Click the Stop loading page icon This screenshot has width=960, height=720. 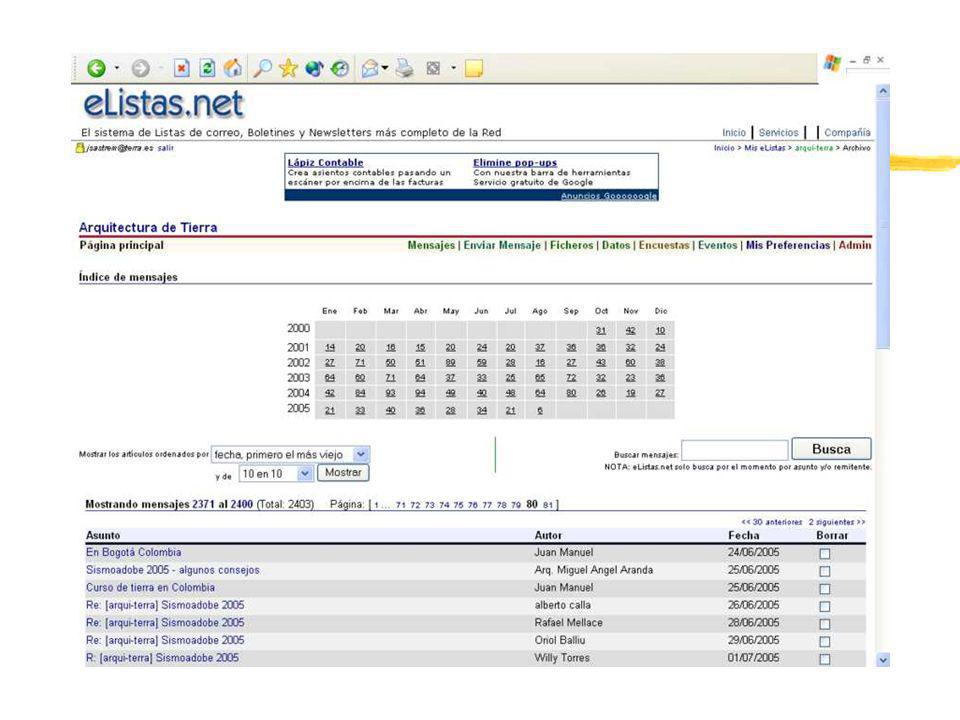click(x=181, y=68)
